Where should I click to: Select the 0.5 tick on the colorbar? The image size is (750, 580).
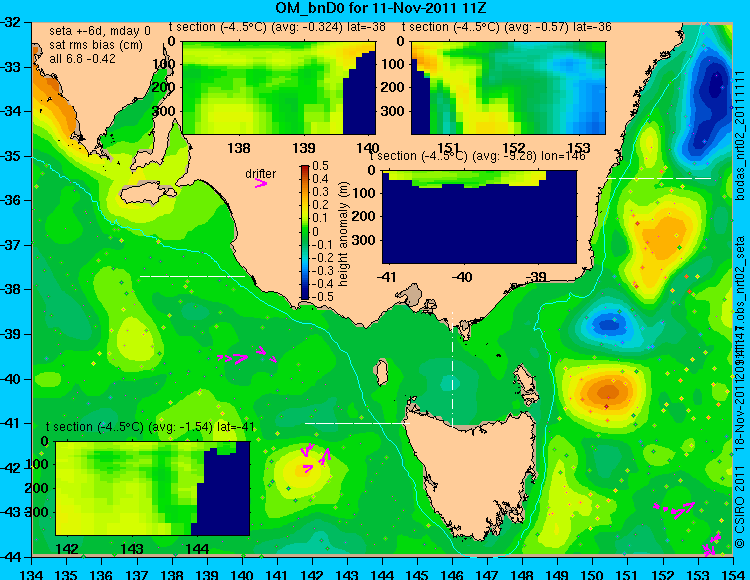click(320, 166)
